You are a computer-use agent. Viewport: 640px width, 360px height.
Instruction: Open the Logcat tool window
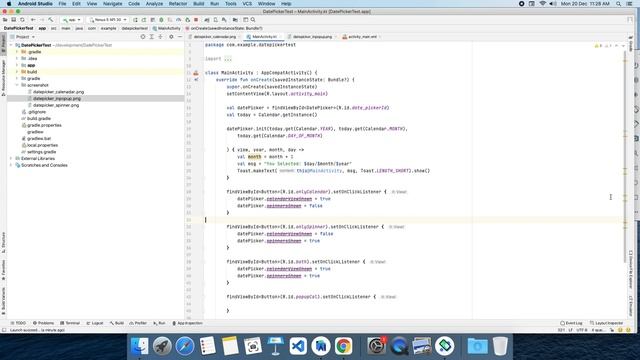(x=95, y=323)
